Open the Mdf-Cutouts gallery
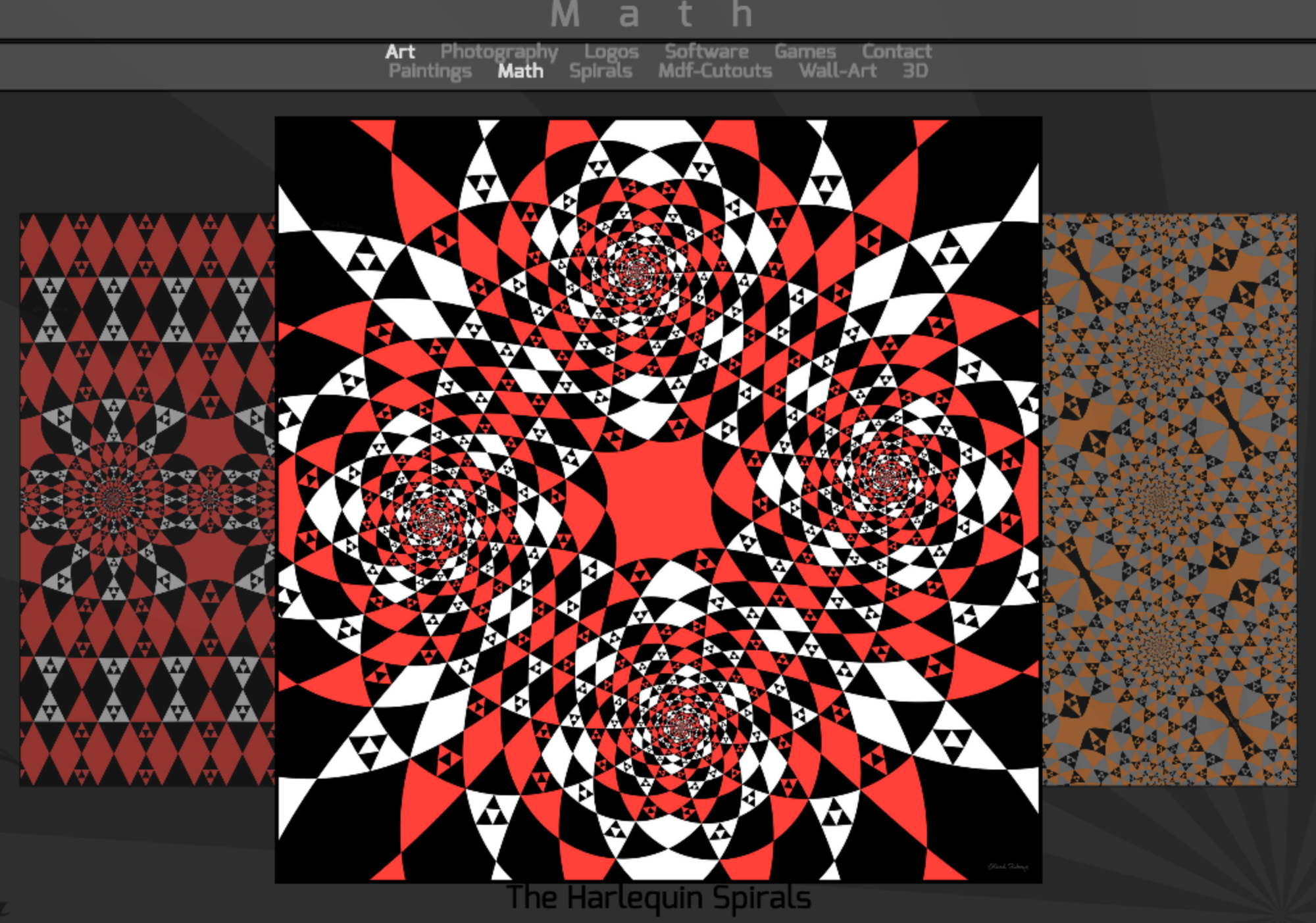This screenshot has height=923, width=1316. 715,71
